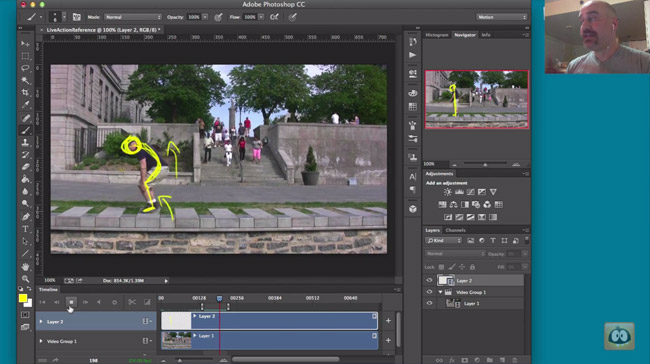The height and width of the screenshot is (364, 650).
Task: Open the brush Mode dropdown
Action: 133,17
